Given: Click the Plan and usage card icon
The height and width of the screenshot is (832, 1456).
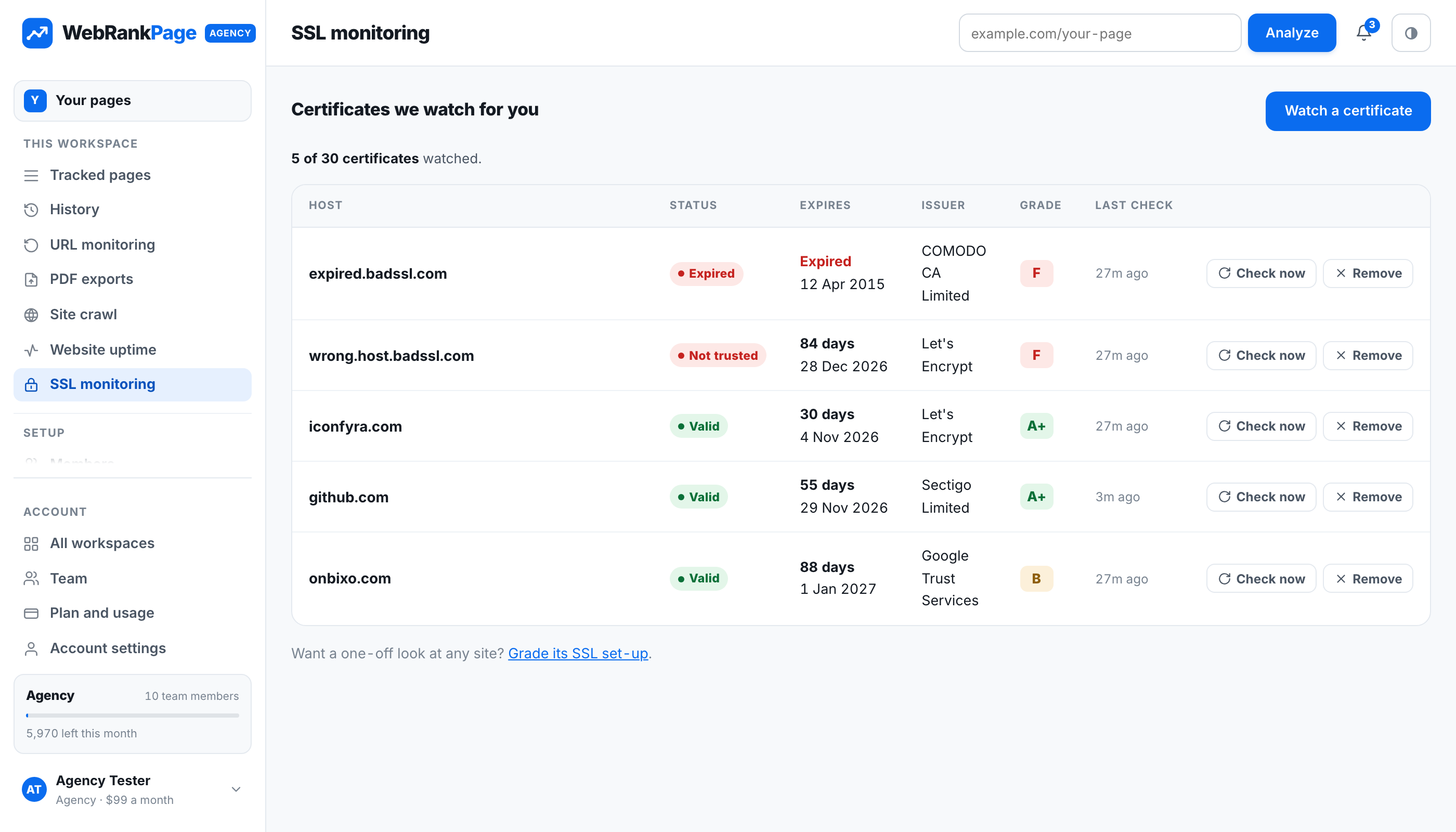Looking at the screenshot, I should [31, 613].
